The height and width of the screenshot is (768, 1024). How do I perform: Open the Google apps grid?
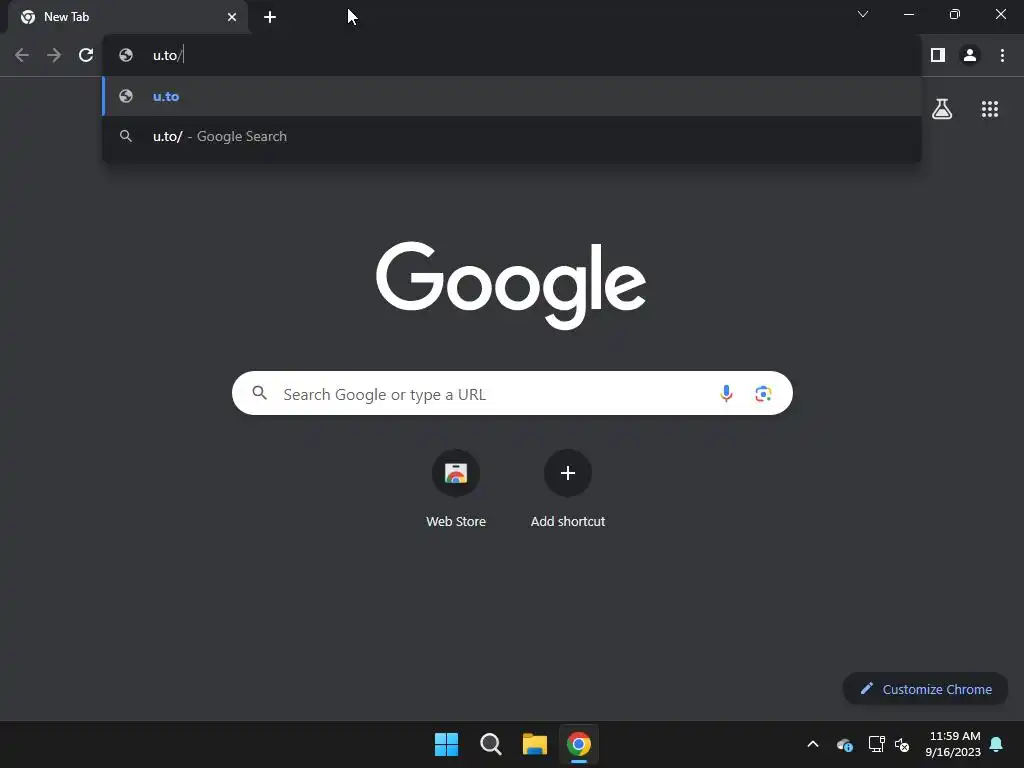(990, 109)
